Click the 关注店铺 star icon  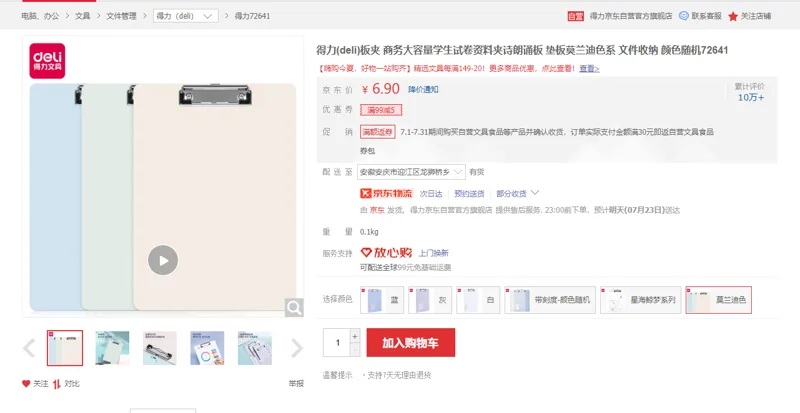733,16
